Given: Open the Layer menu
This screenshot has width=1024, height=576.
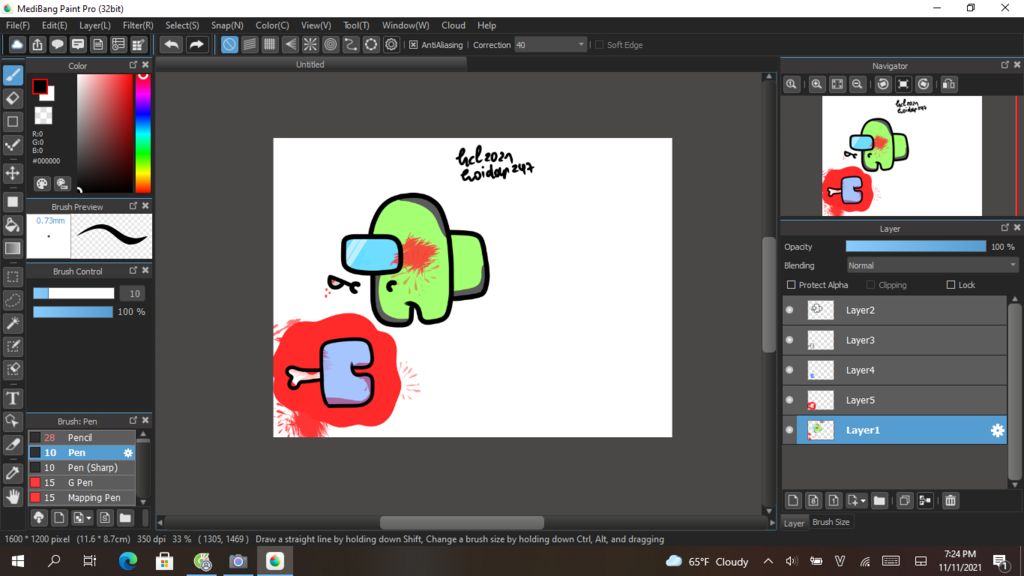Looking at the screenshot, I should [x=95, y=25].
